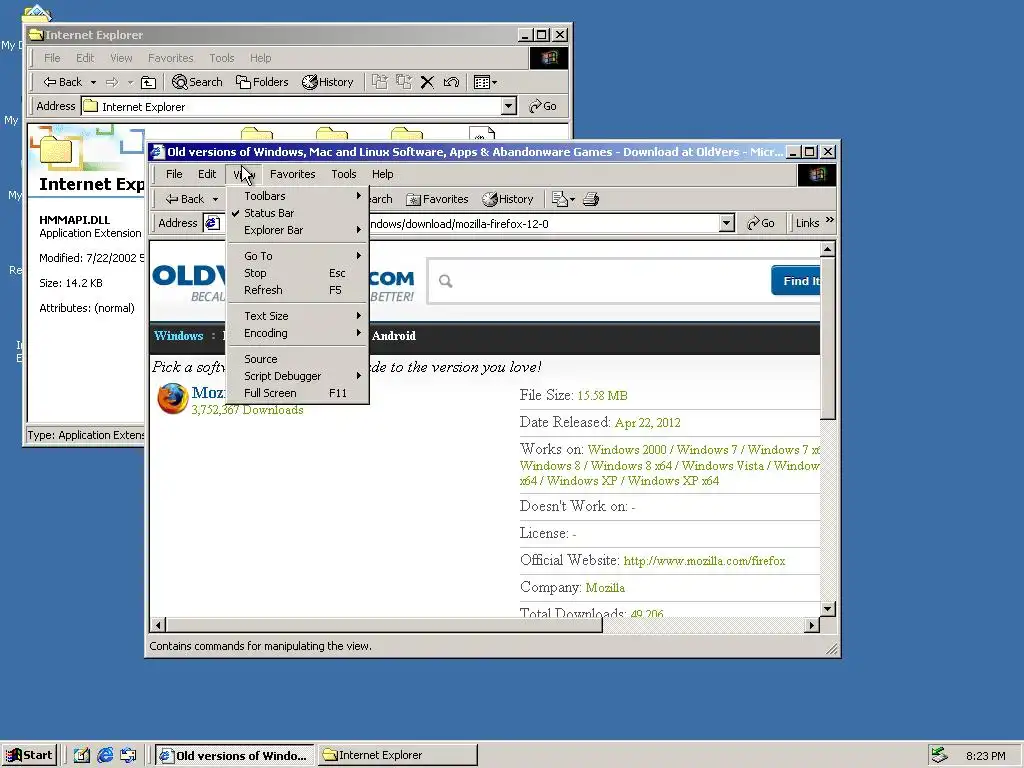Click the Favorites toolbar button in browser

pos(438,199)
